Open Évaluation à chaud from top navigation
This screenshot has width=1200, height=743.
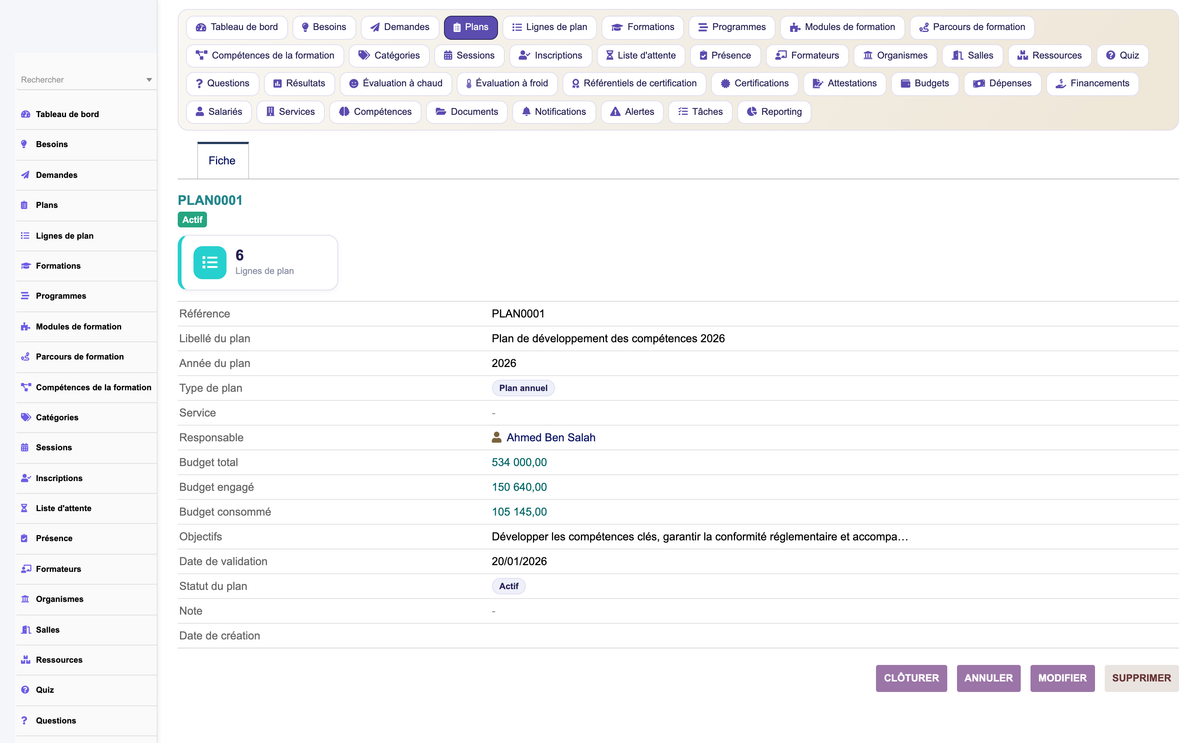[x=396, y=83]
